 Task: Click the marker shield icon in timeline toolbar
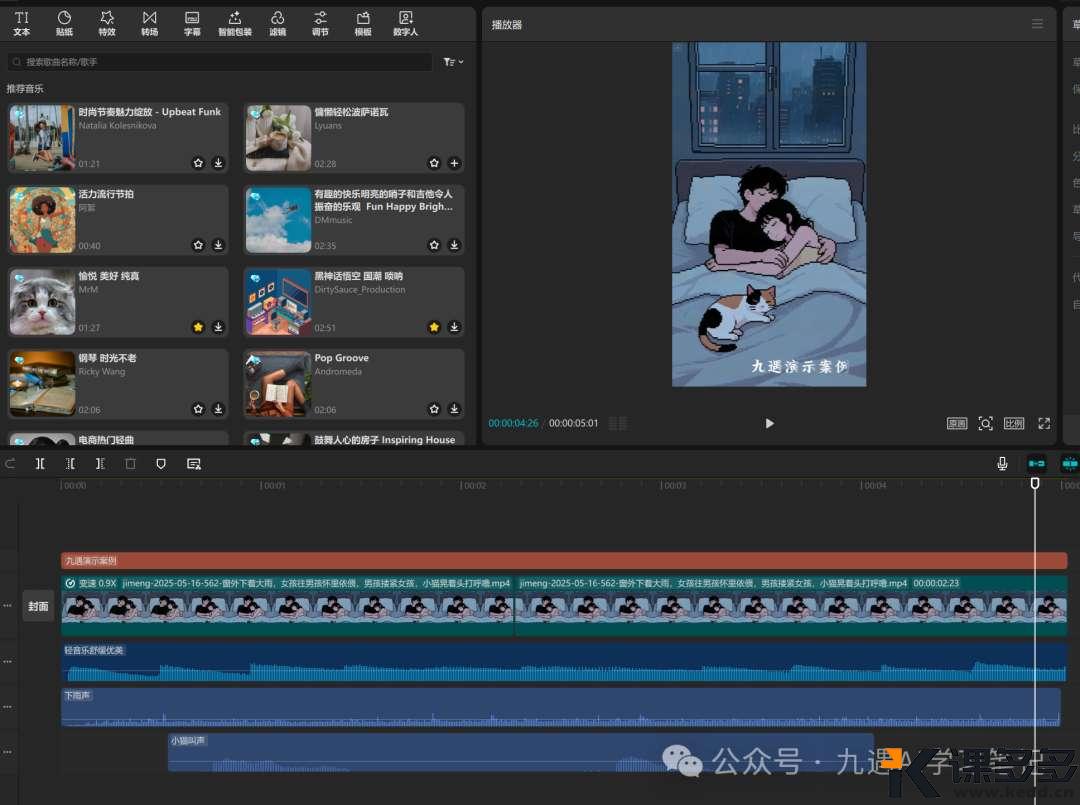pyautogui.click(x=161, y=464)
